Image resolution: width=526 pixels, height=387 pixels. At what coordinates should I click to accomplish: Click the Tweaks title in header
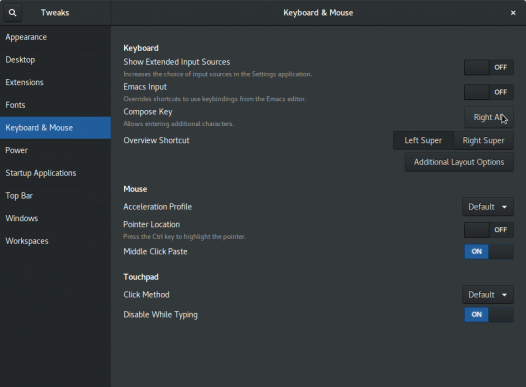tap(55, 13)
